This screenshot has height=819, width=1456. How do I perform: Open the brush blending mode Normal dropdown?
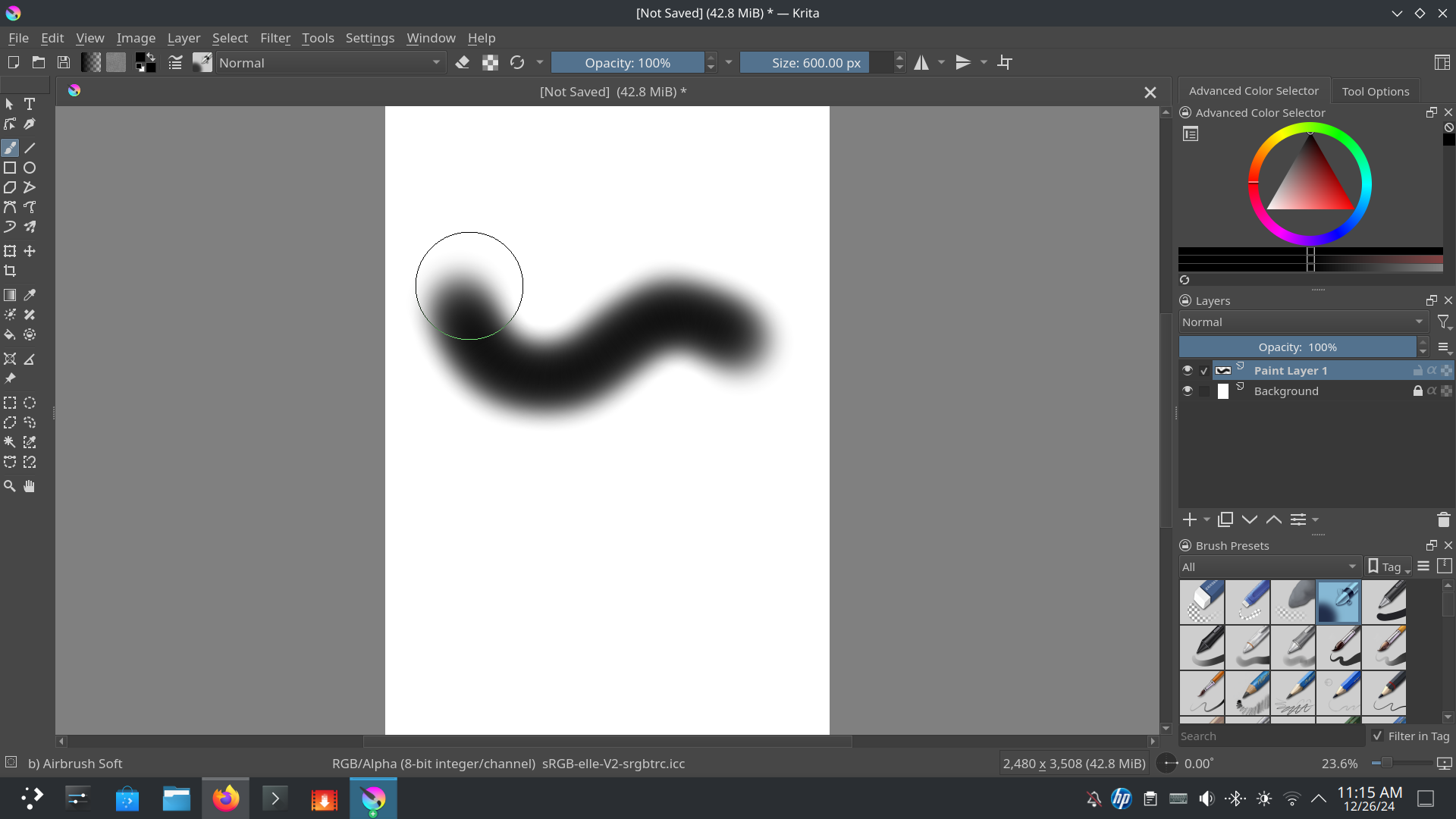329,63
